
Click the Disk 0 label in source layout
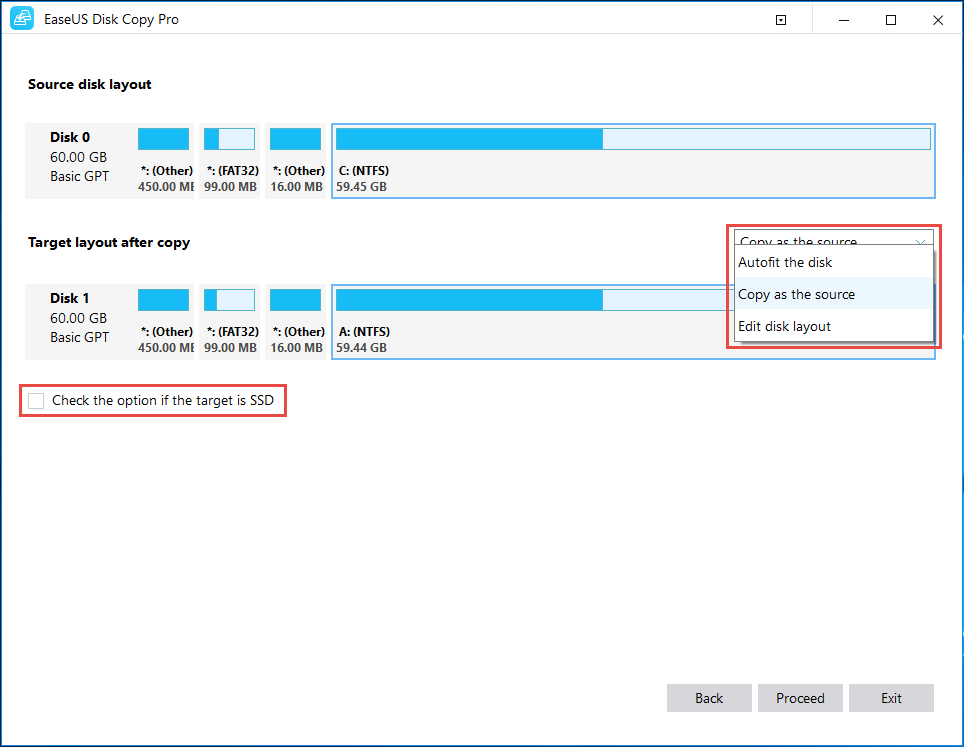click(x=69, y=137)
